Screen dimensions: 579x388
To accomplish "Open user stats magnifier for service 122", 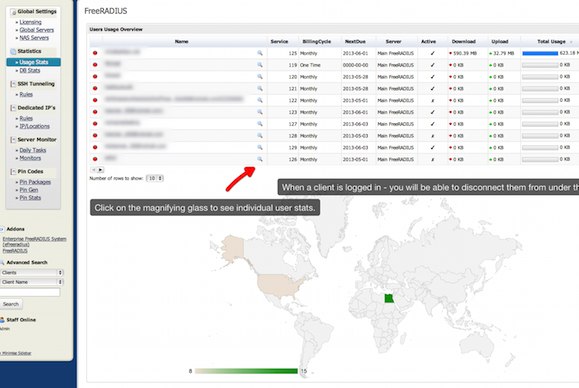I will [x=260, y=100].
